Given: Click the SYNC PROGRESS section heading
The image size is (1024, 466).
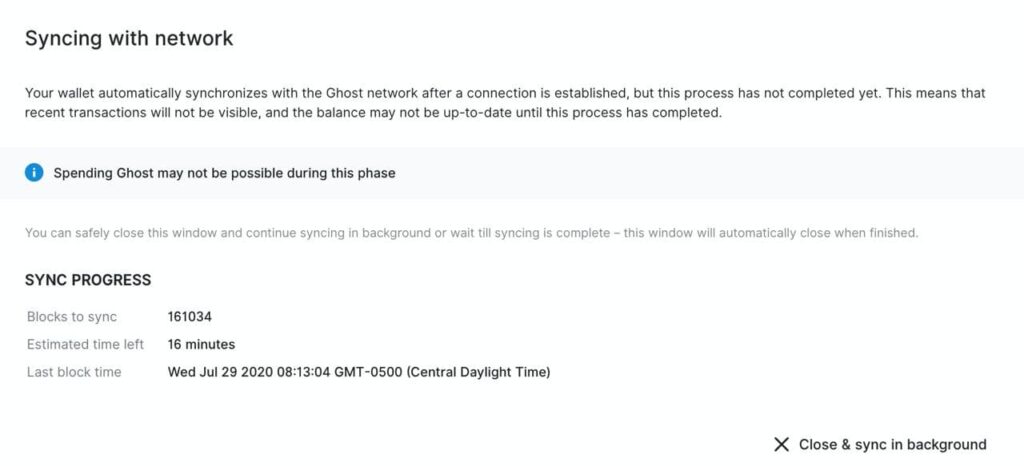Looking at the screenshot, I should pyautogui.click(x=88, y=280).
